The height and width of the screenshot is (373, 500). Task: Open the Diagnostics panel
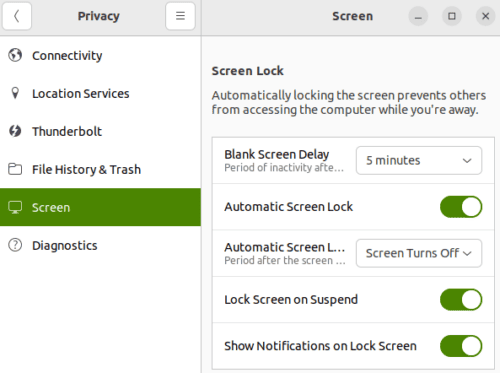coord(100,245)
